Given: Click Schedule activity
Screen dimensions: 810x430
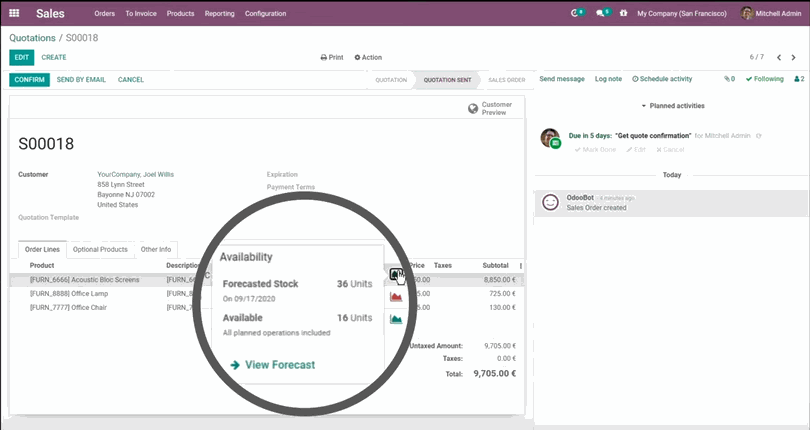Looking at the screenshot, I should click(x=662, y=79).
